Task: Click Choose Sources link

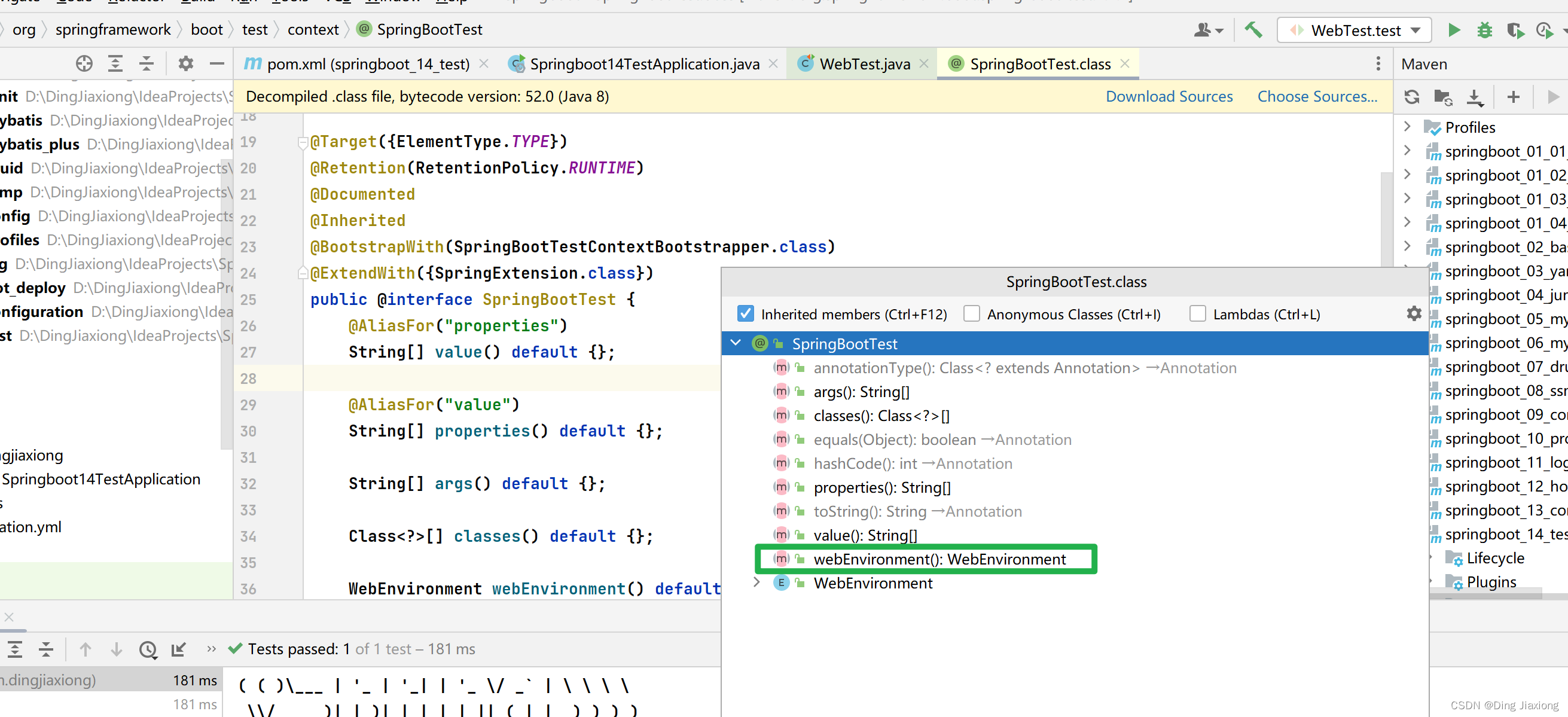Action: [1317, 96]
